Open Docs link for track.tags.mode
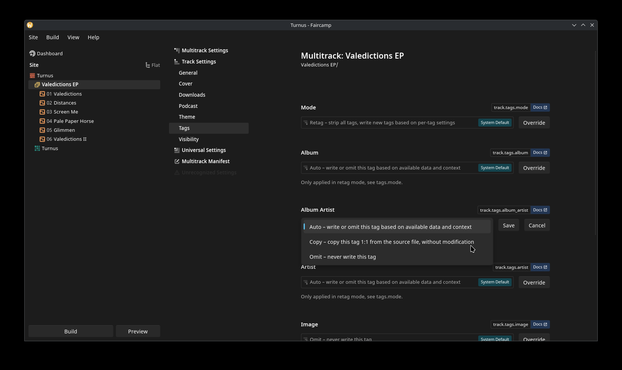The height and width of the screenshot is (370, 622). pyautogui.click(x=540, y=107)
